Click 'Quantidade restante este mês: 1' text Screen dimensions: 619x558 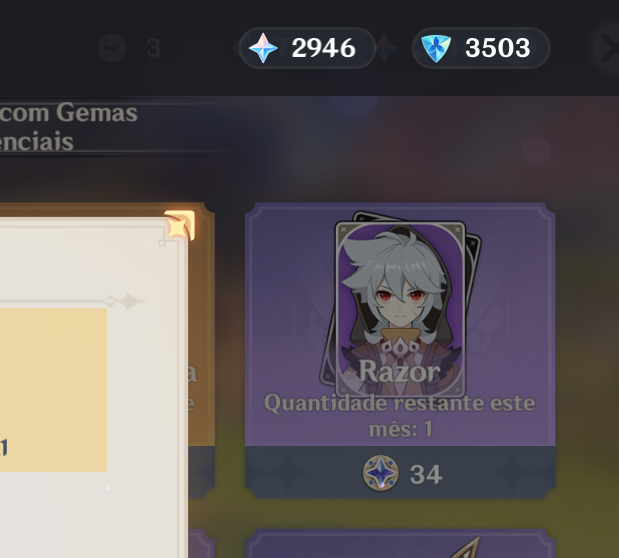pos(400,415)
